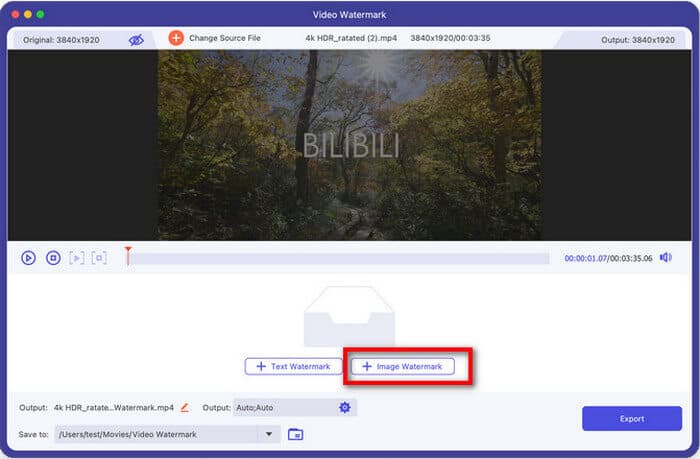Click the middle of the playback progress bar
Image resolution: width=700 pixels, height=459 pixels.
pyautogui.click(x=340, y=259)
